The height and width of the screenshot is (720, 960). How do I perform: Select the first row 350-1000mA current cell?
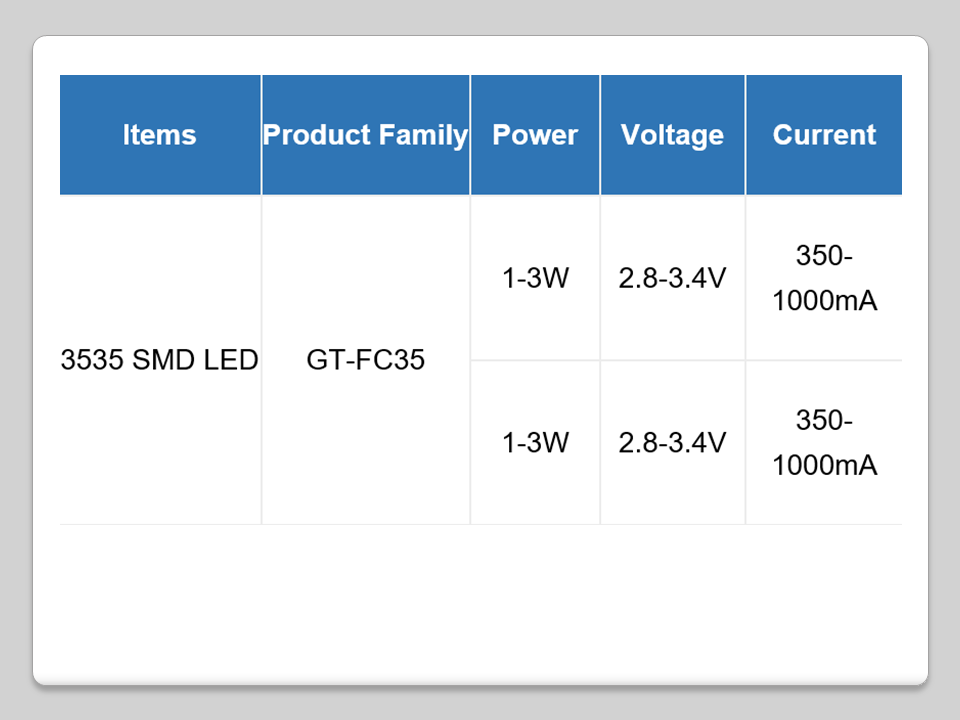click(x=824, y=278)
